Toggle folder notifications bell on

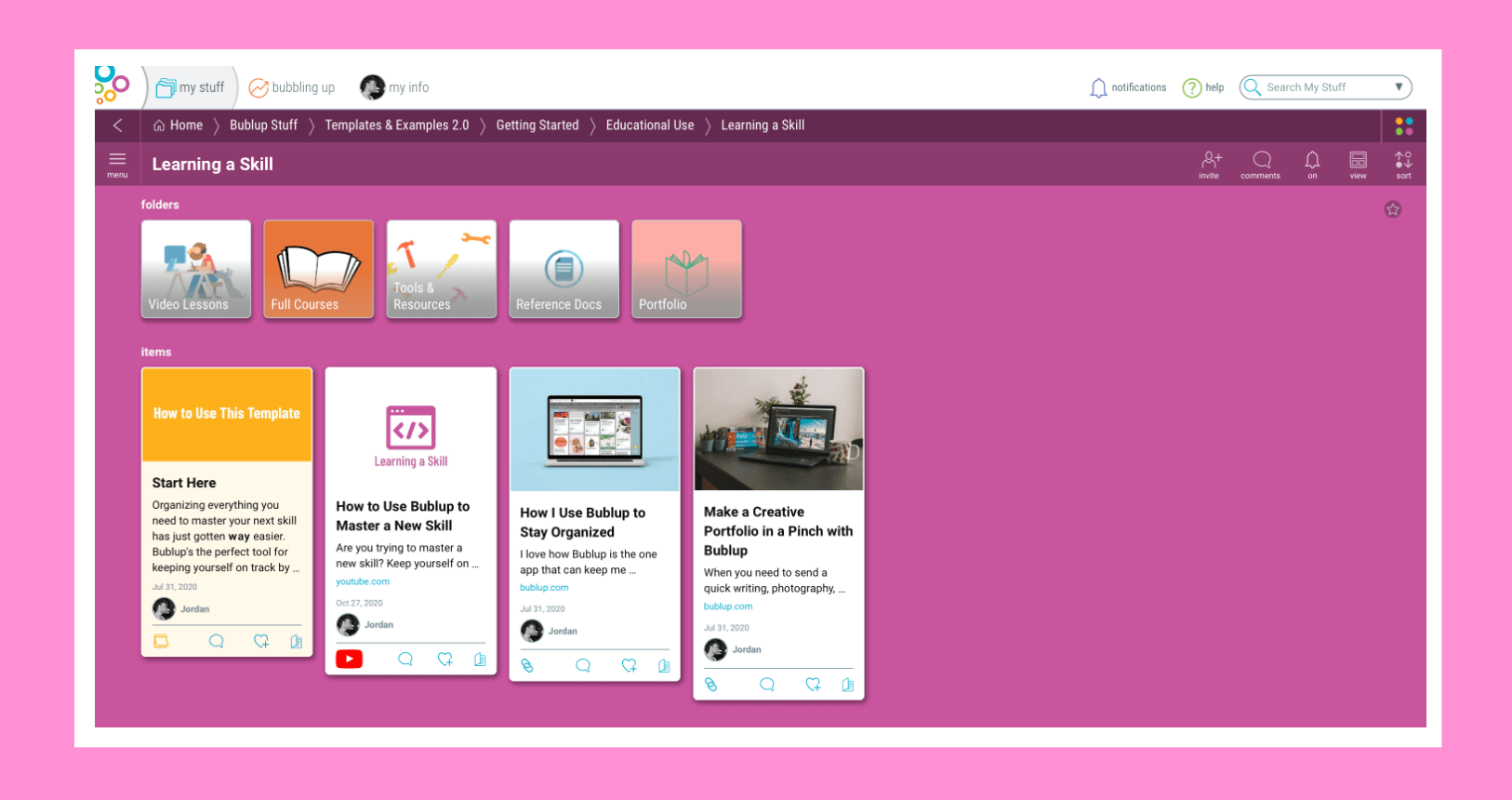point(1312,164)
